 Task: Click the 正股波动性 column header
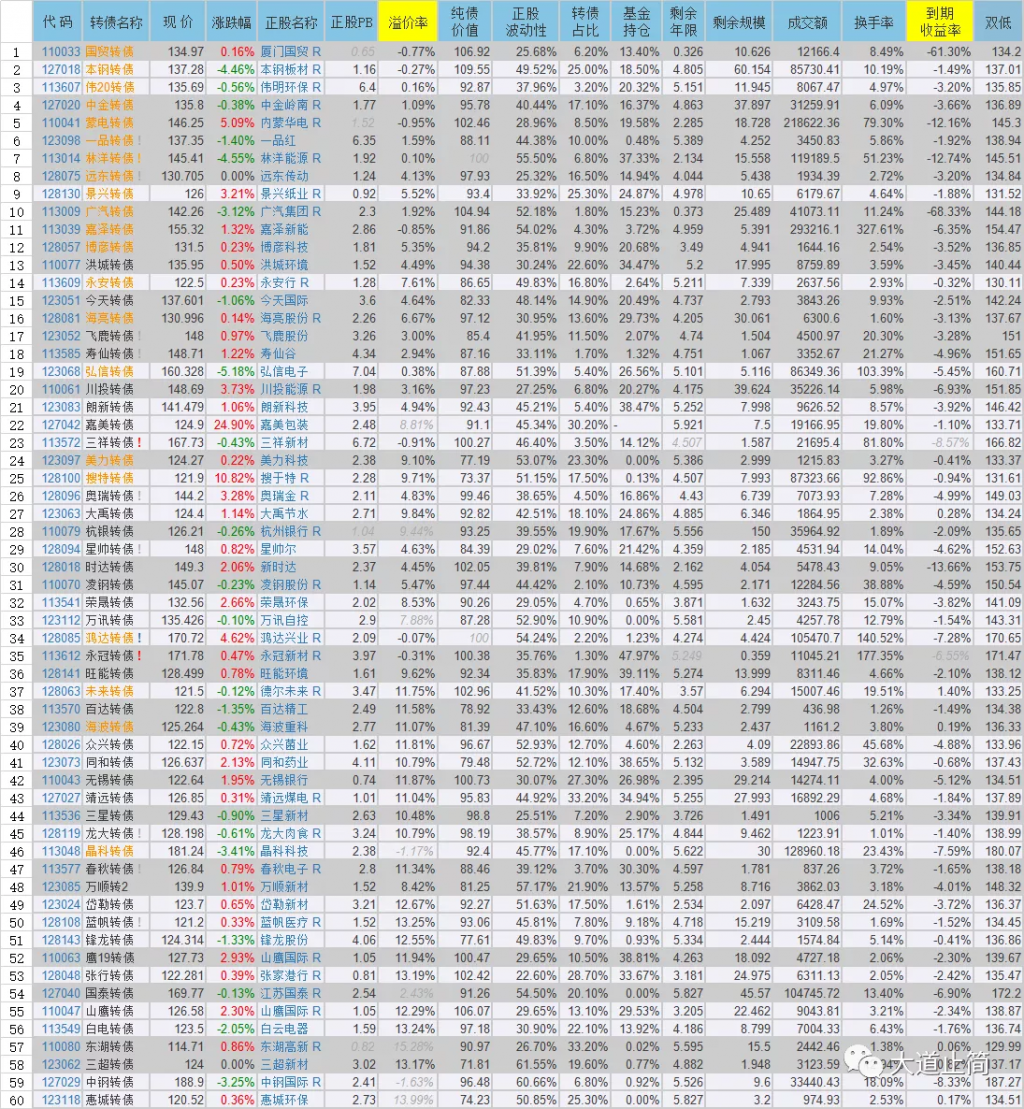pos(525,22)
